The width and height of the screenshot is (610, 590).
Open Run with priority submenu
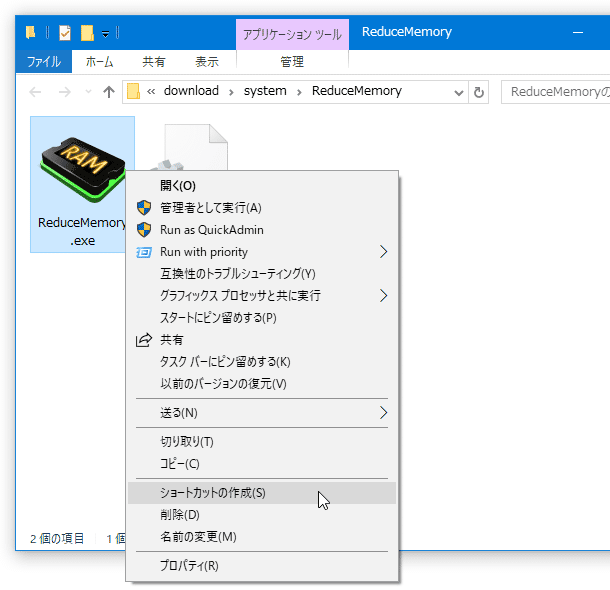[x=262, y=252]
